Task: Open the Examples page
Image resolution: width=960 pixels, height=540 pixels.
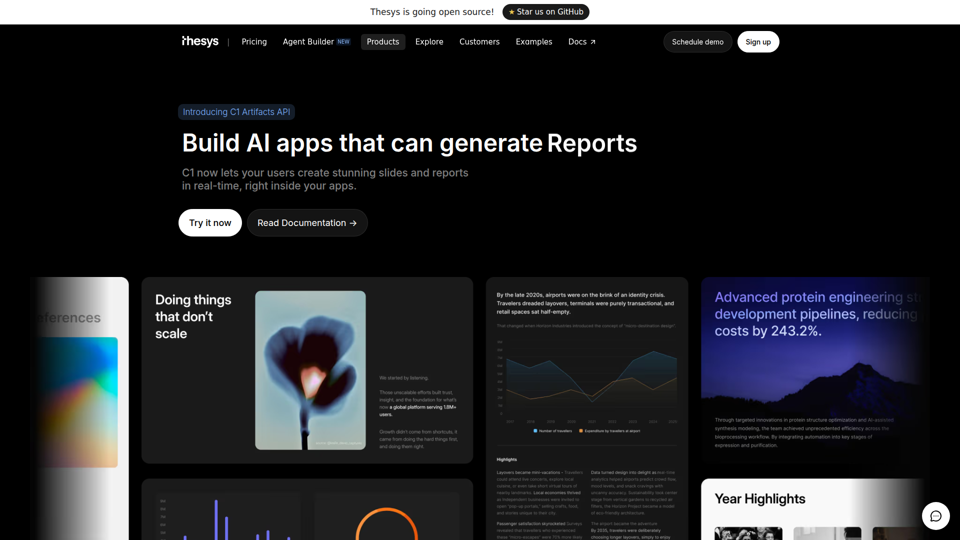Action: [x=534, y=42]
